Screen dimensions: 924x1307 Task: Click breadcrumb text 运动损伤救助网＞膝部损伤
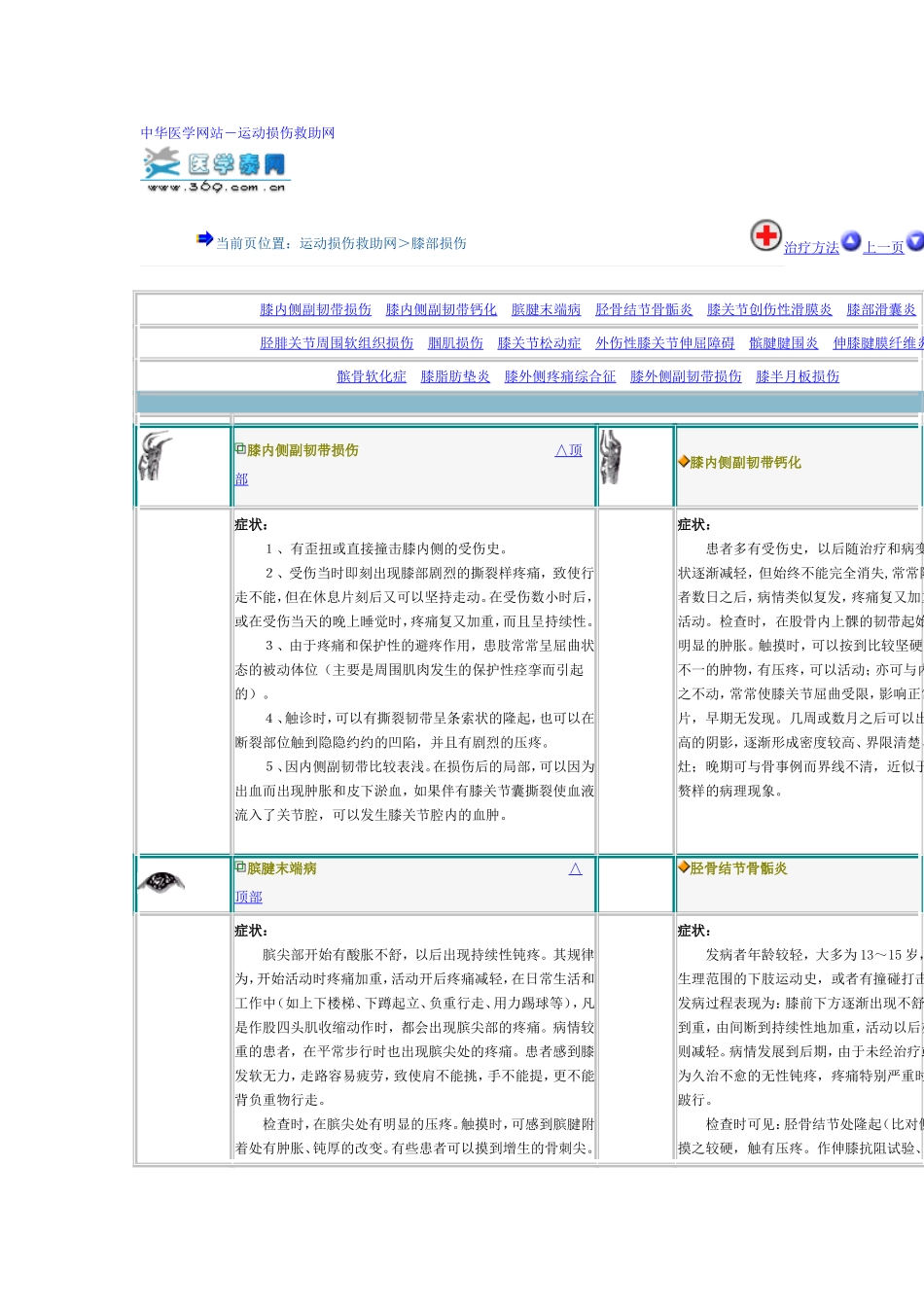pyautogui.click(x=383, y=243)
